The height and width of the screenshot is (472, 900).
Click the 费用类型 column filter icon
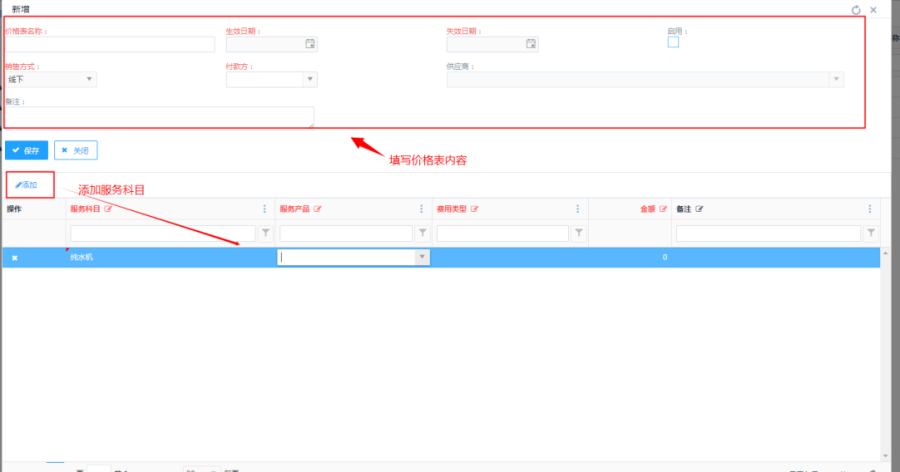(x=578, y=233)
